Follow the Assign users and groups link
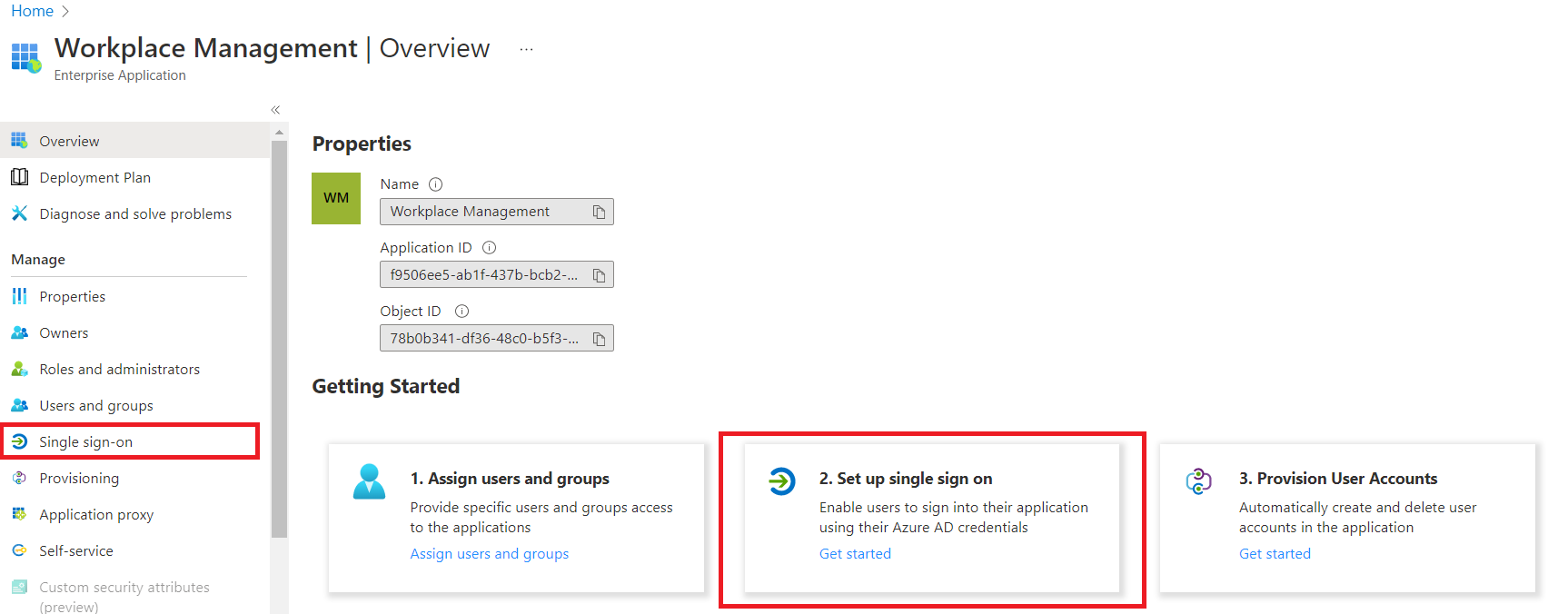The image size is (1568, 614). click(490, 554)
